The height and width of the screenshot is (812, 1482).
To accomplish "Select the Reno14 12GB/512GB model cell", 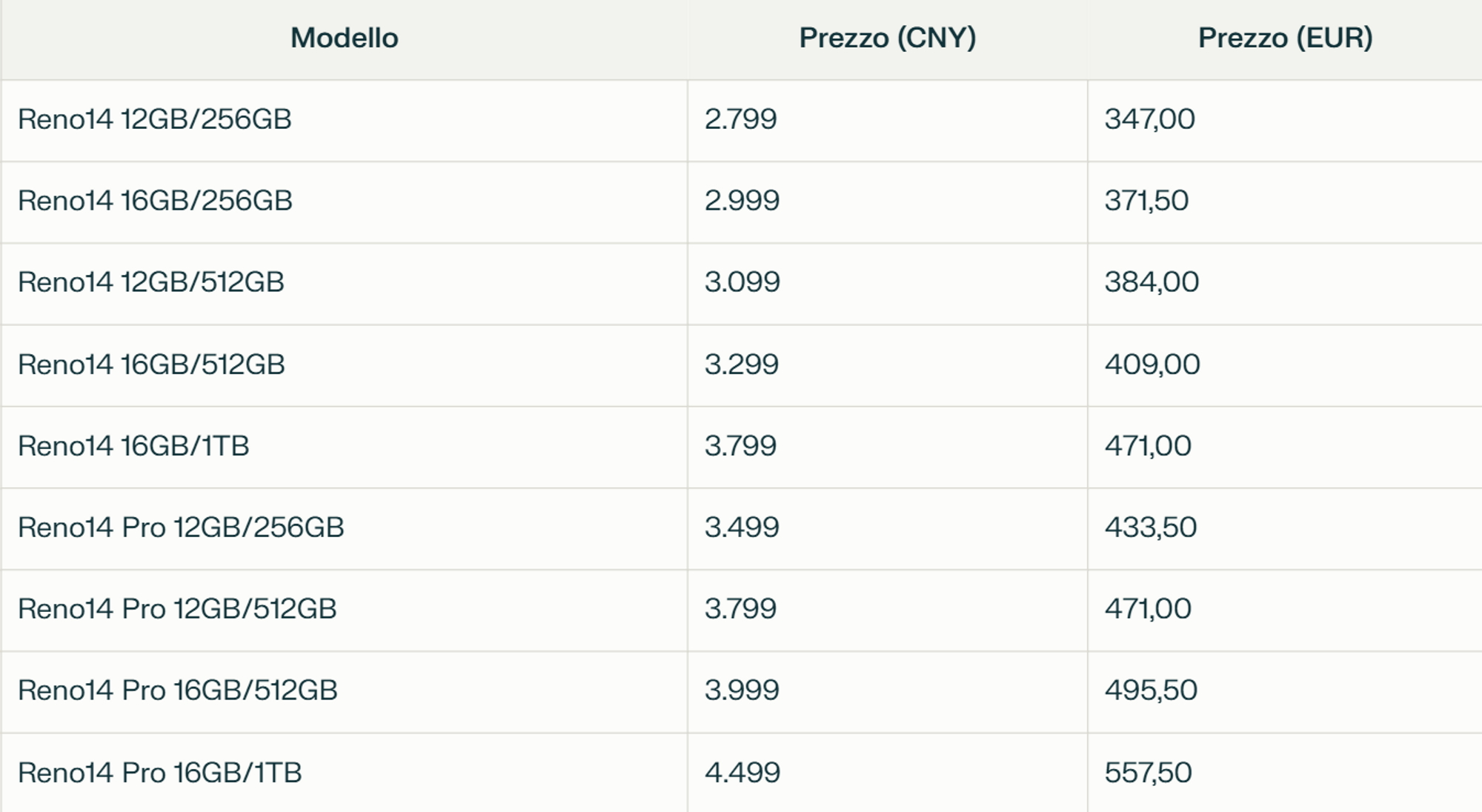I will pos(345,284).
